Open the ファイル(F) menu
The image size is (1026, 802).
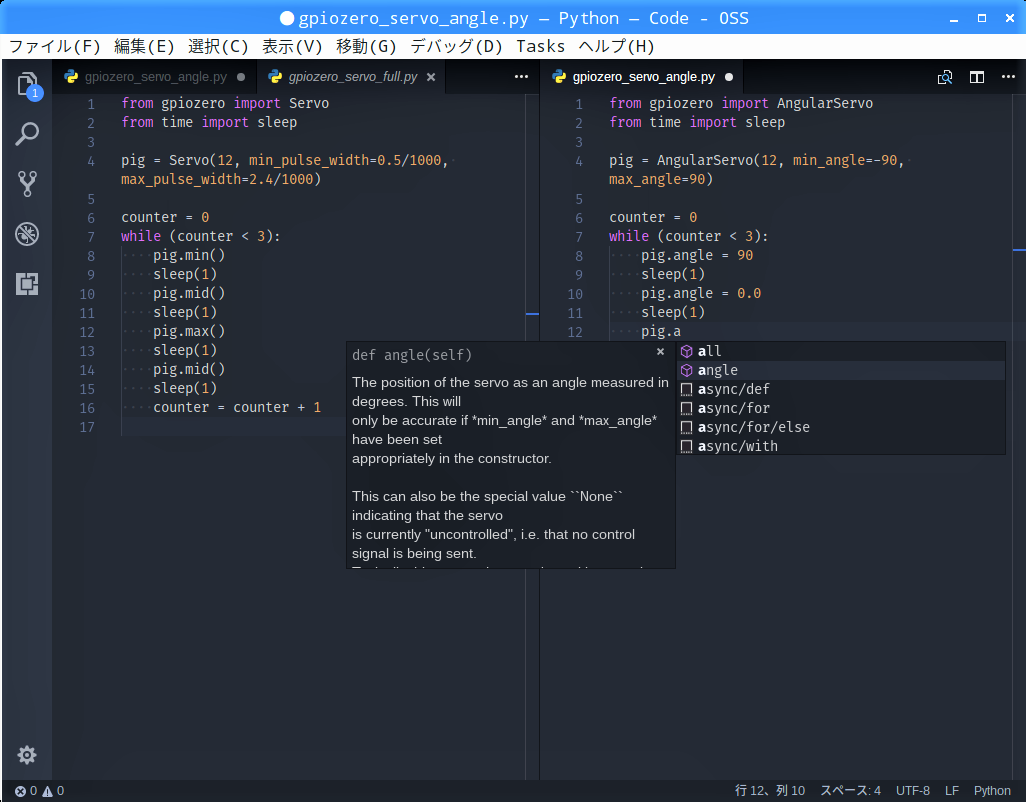point(55,46)
